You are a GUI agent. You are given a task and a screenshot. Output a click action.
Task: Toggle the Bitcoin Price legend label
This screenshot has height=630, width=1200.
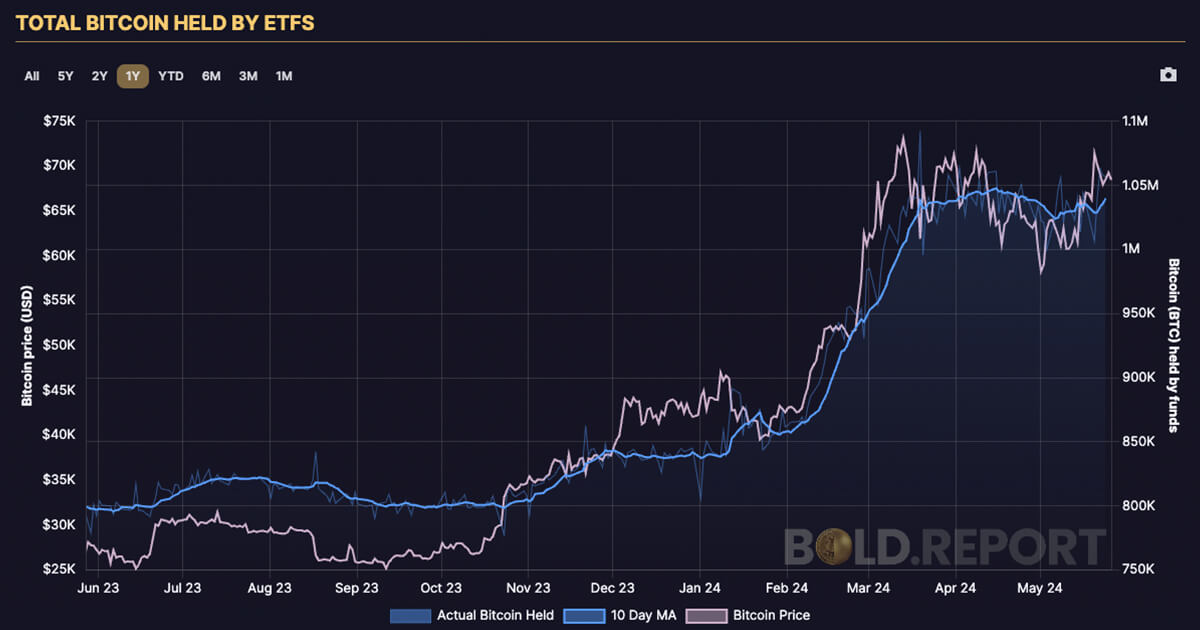(x=771, y=615)
